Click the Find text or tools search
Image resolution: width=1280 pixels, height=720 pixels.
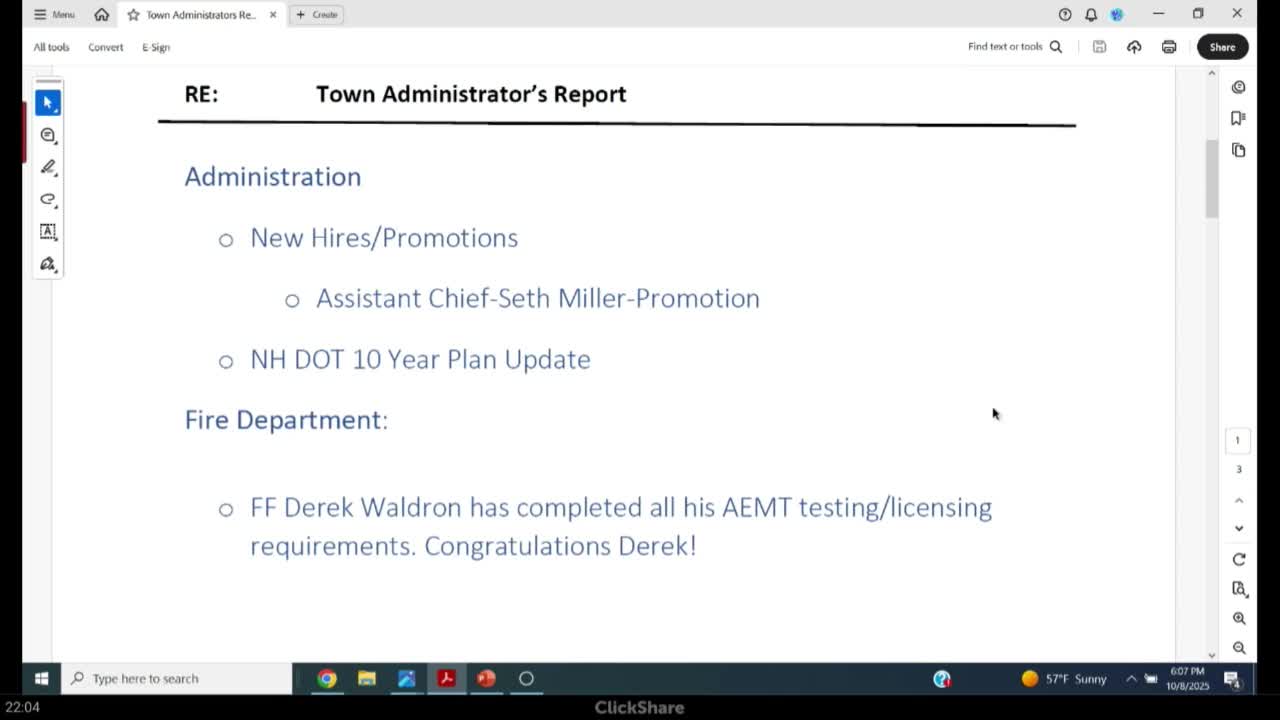(1015, 47)
